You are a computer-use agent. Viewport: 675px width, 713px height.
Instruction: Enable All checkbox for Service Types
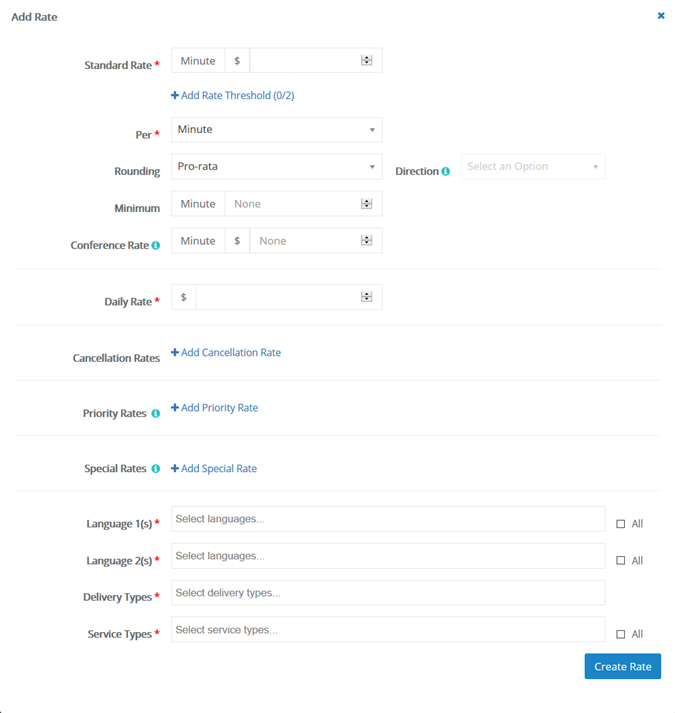coord(621,635)
